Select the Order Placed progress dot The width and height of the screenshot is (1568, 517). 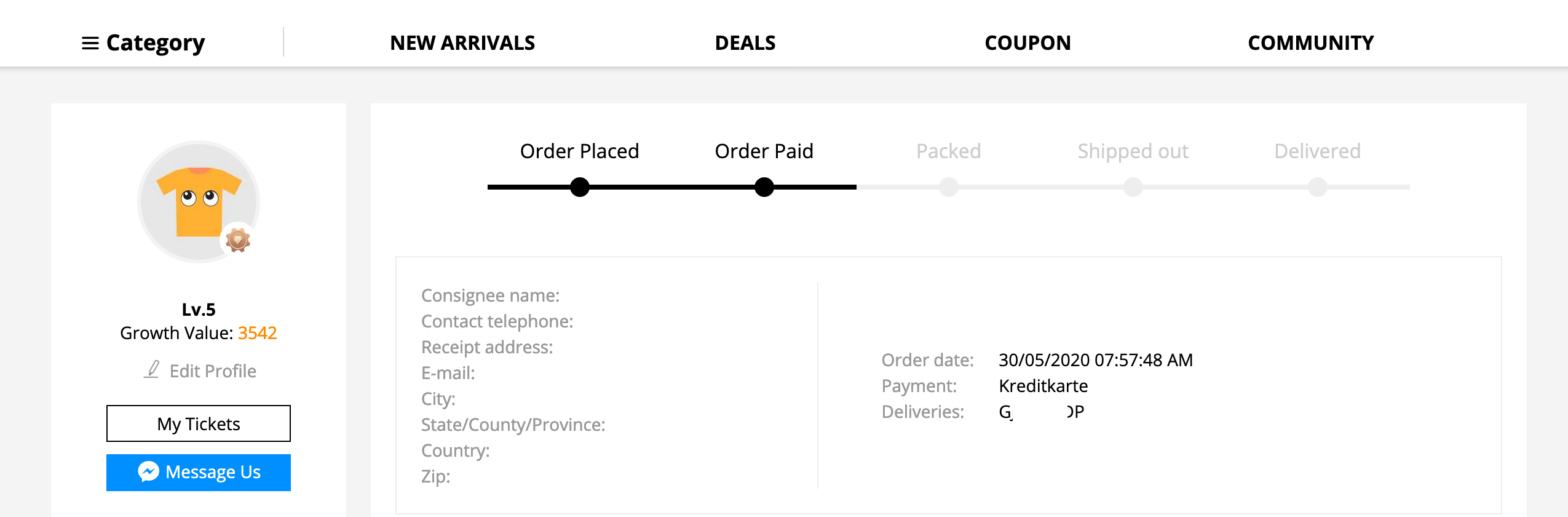[580, 187]
